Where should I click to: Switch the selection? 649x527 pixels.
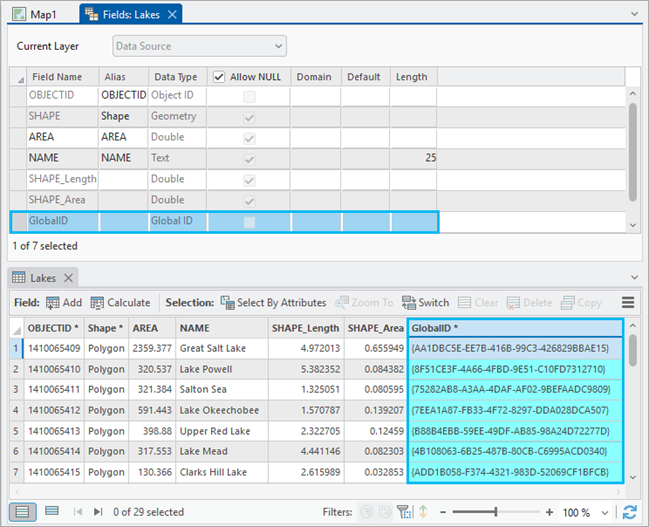425,302
